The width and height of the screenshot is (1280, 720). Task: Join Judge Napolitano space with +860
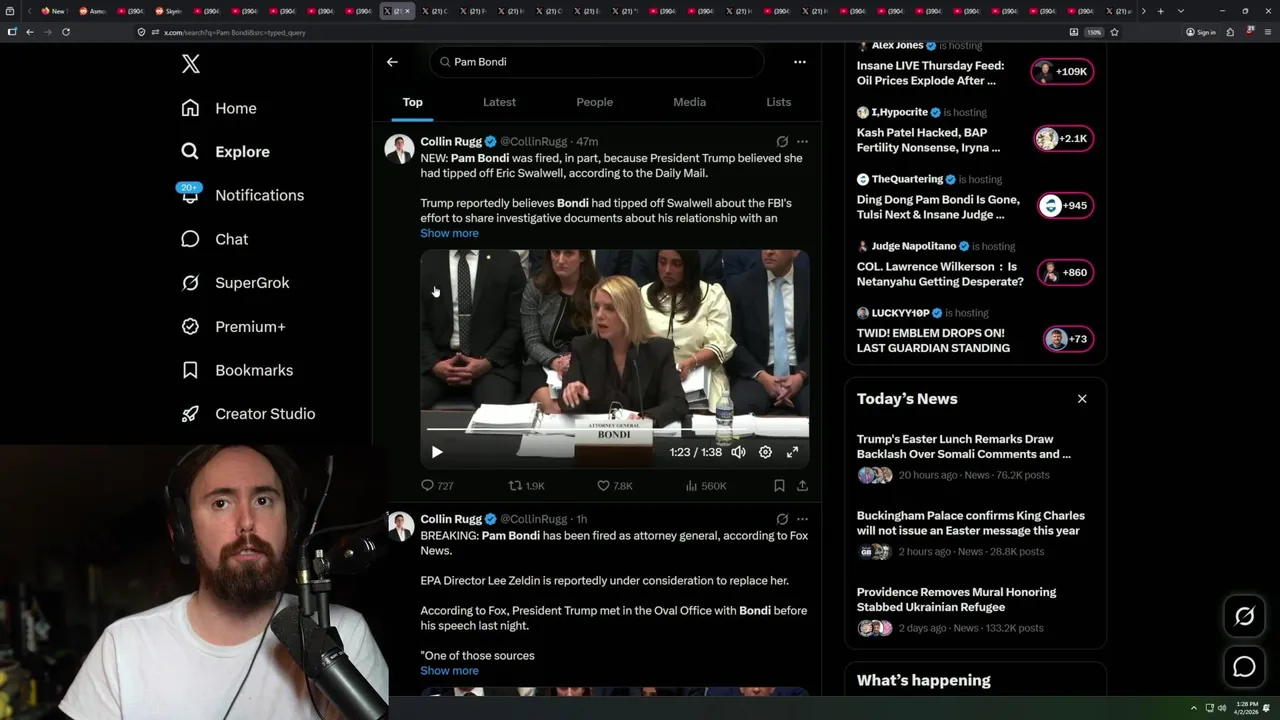(x=1064, y=273)
